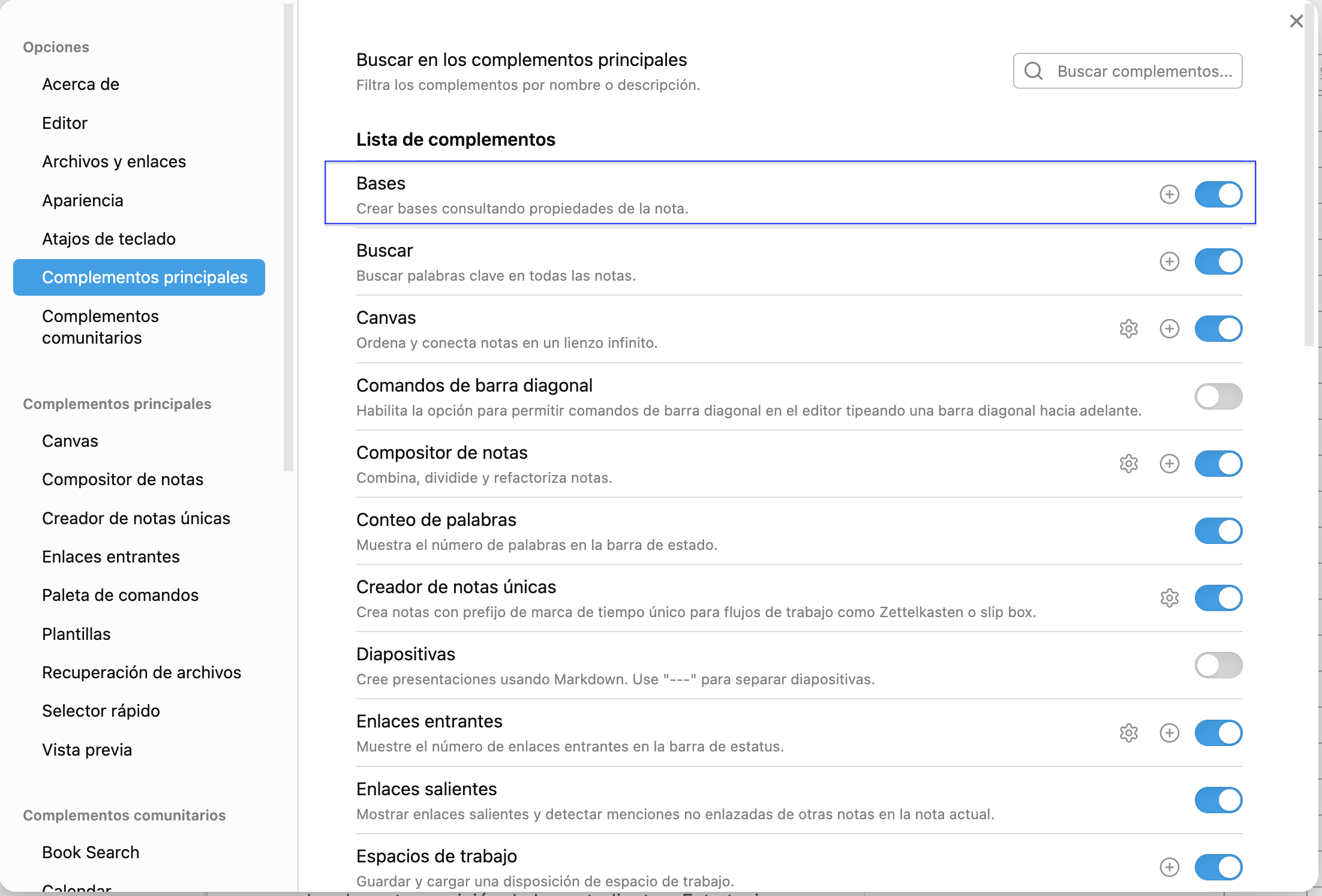Add hotkey for Canvas plugin

(1168, 329)
